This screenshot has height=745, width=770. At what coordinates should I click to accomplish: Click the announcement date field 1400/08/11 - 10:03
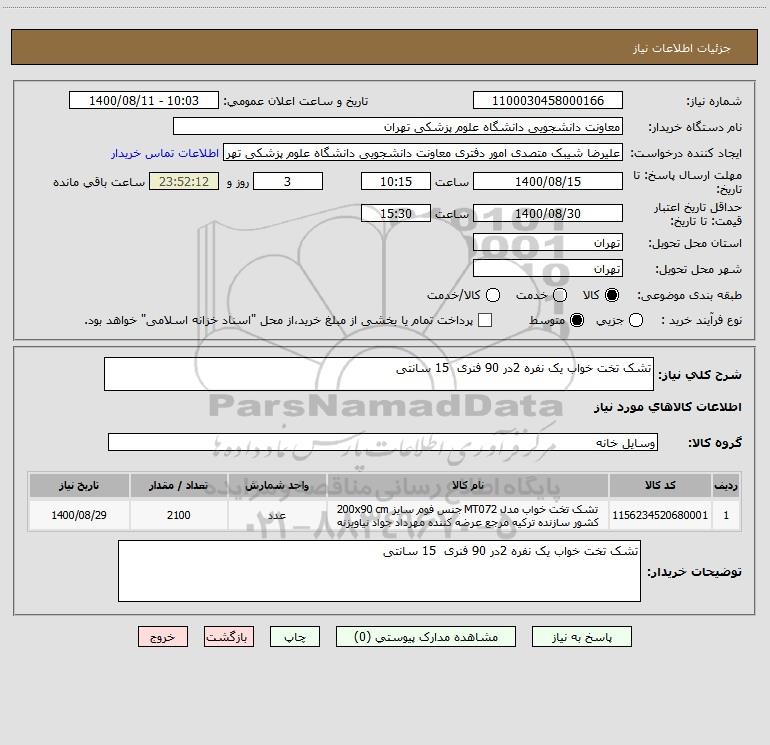(x=144, y=100)
